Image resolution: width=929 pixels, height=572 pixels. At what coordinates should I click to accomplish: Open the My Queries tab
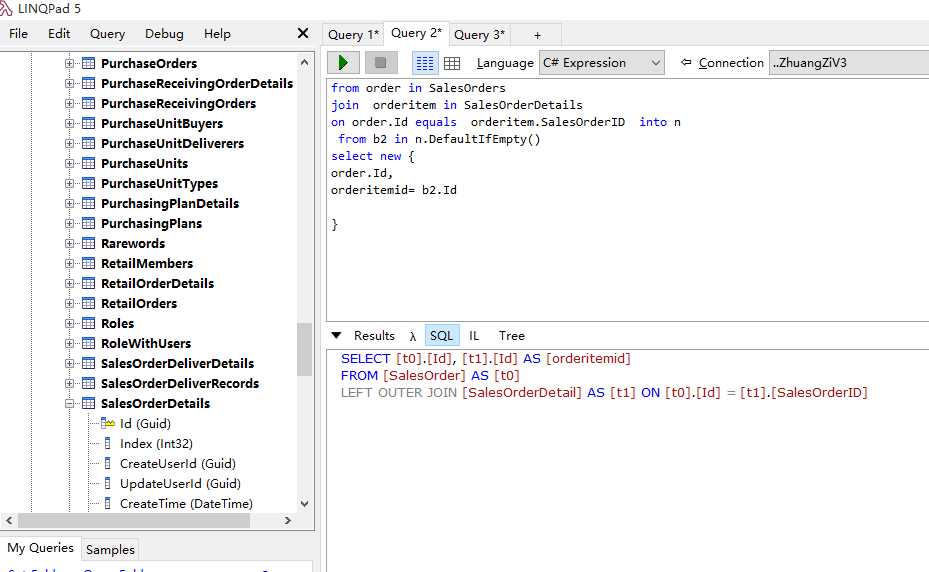click(40, 548)
